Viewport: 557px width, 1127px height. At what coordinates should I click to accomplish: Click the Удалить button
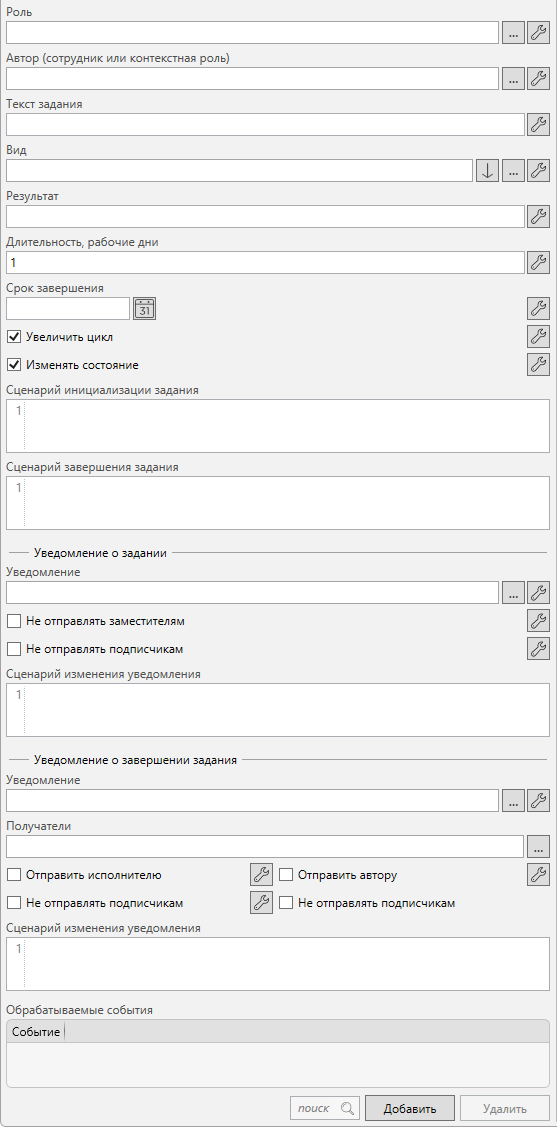505,1108
